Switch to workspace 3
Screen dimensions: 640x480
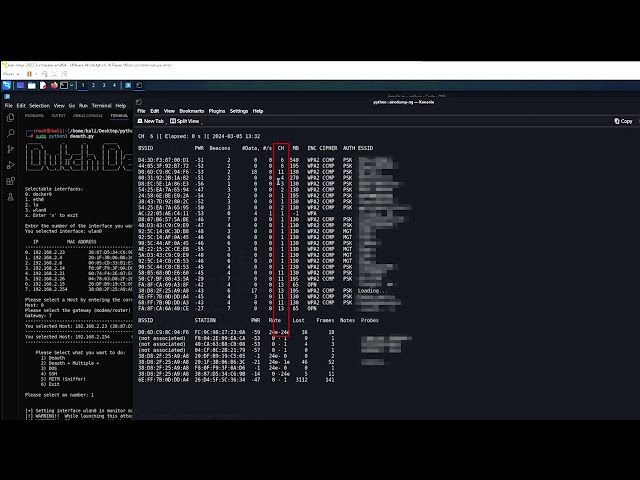tap(104, 85)
